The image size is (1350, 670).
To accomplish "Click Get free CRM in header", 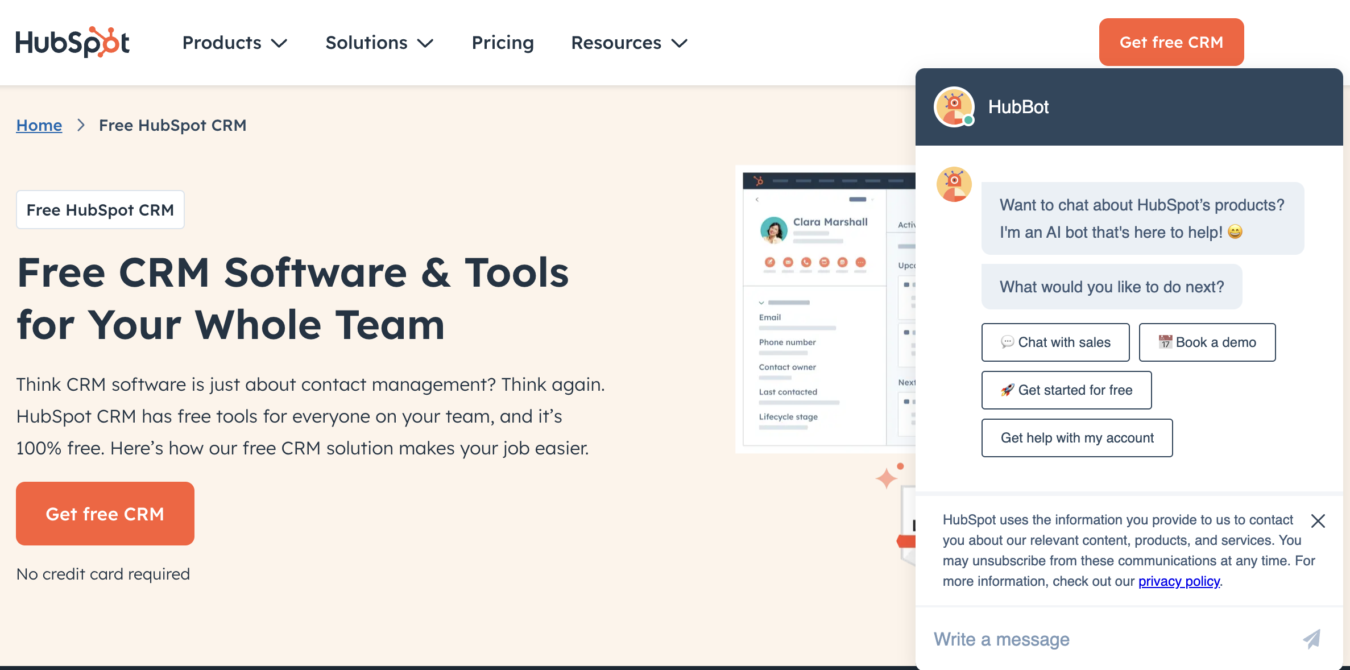I will pos(1171,42).
